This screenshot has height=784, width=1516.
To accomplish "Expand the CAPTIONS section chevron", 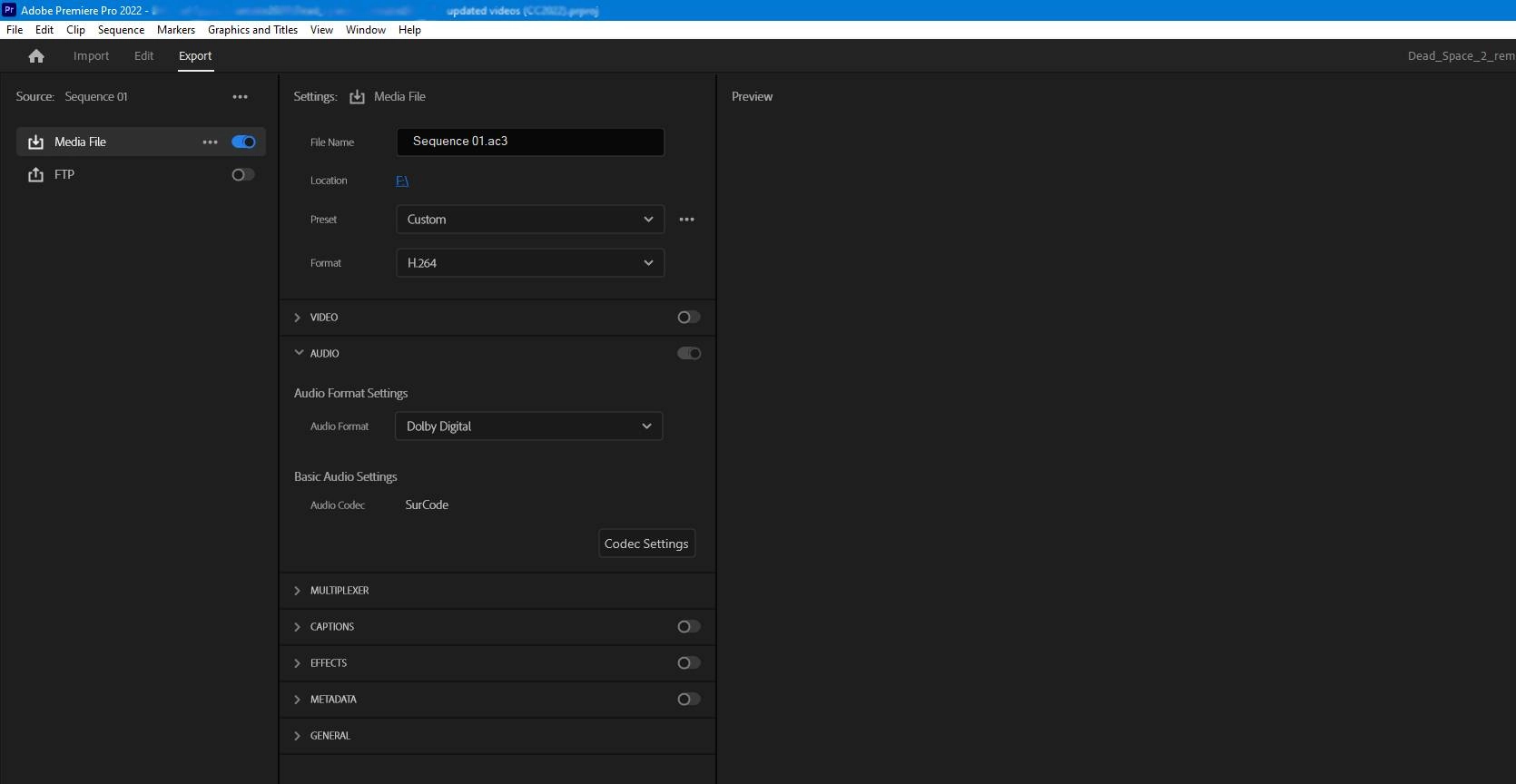I will click(297, 627).
